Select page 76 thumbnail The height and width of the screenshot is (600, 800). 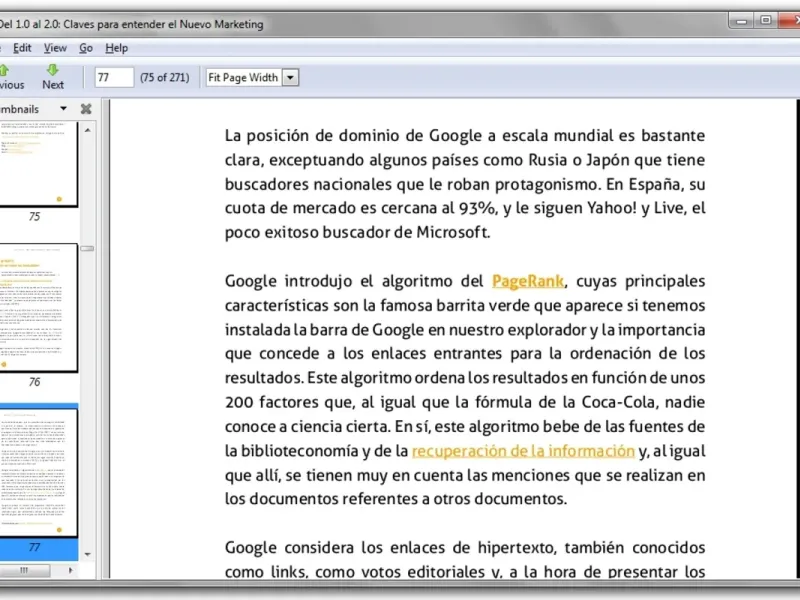click(x=38, y=308)
